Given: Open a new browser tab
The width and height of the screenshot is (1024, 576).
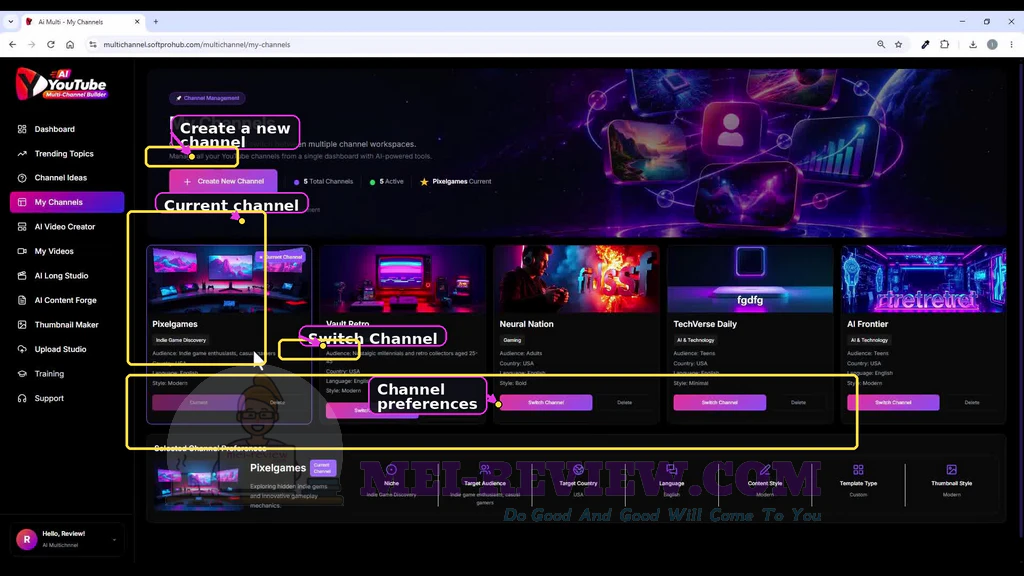Looking at the screenshot, I should click(x=155, y=22).
